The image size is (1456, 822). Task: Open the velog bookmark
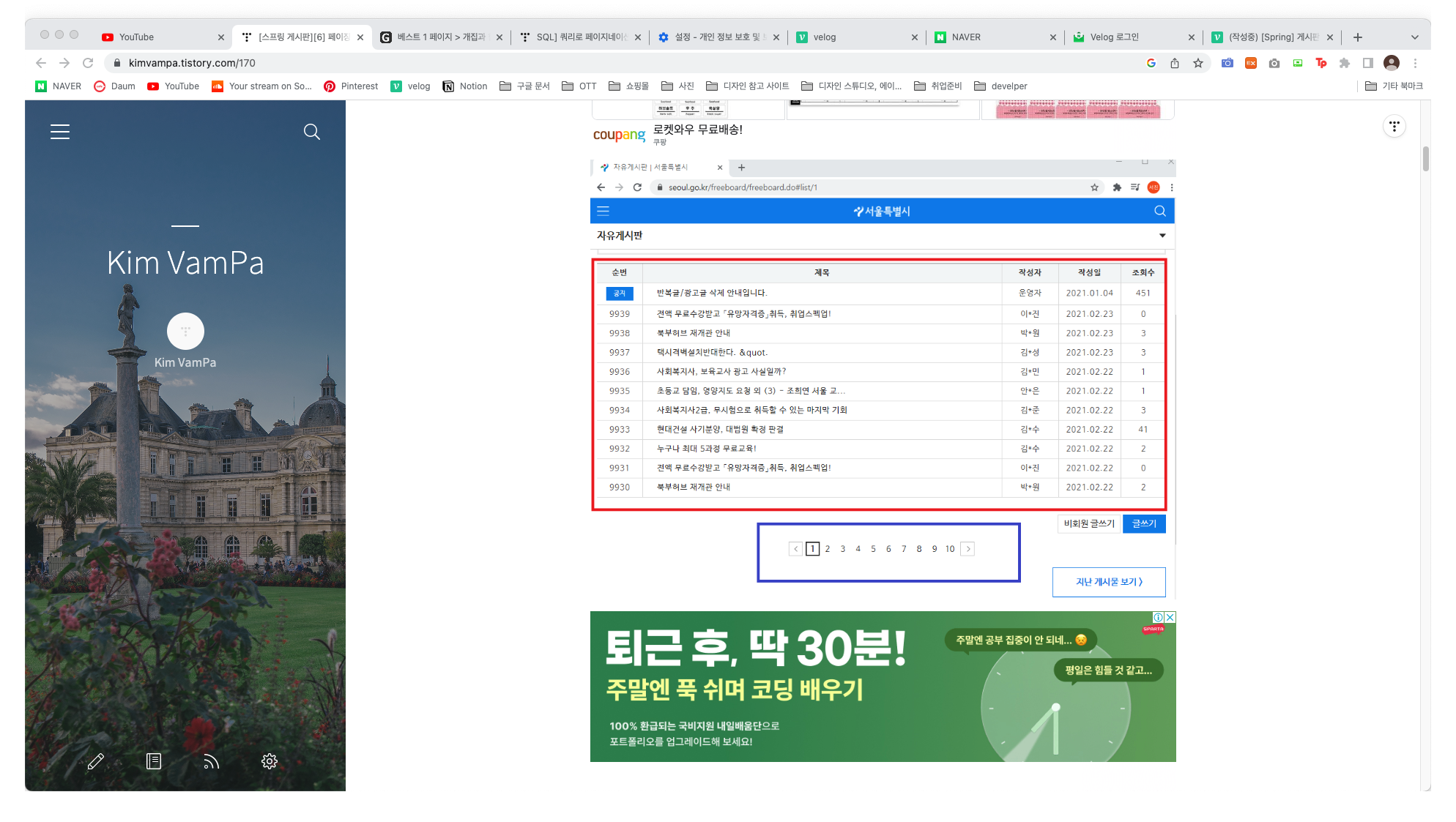click(411, 86)
